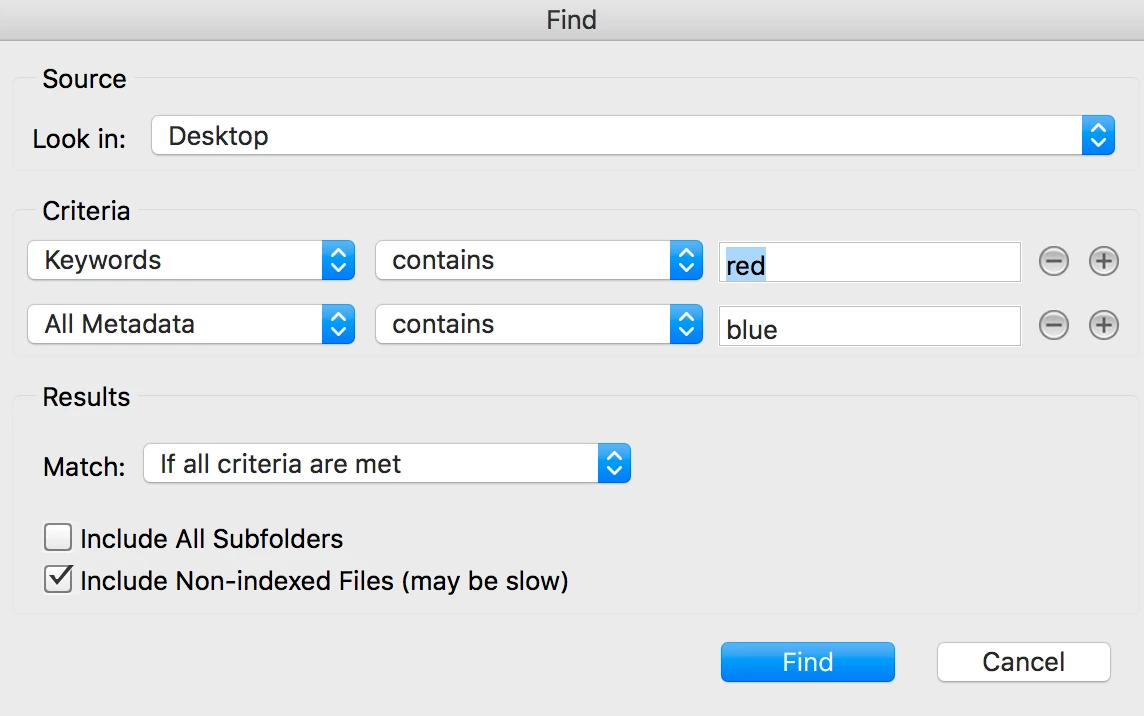Viewport: 1144px width, 716px height.
Task: Add criterion after the All Metadata row
Action: [1103, 326]
